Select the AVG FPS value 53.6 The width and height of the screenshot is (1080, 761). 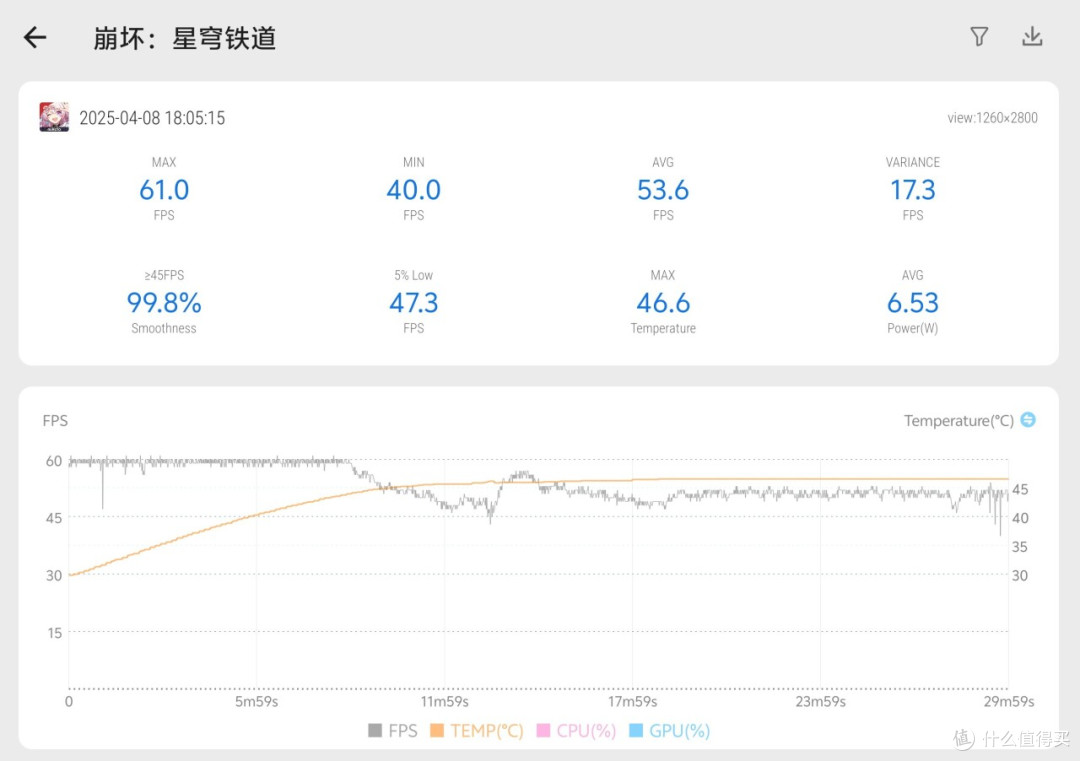click(x=663, y=189)
